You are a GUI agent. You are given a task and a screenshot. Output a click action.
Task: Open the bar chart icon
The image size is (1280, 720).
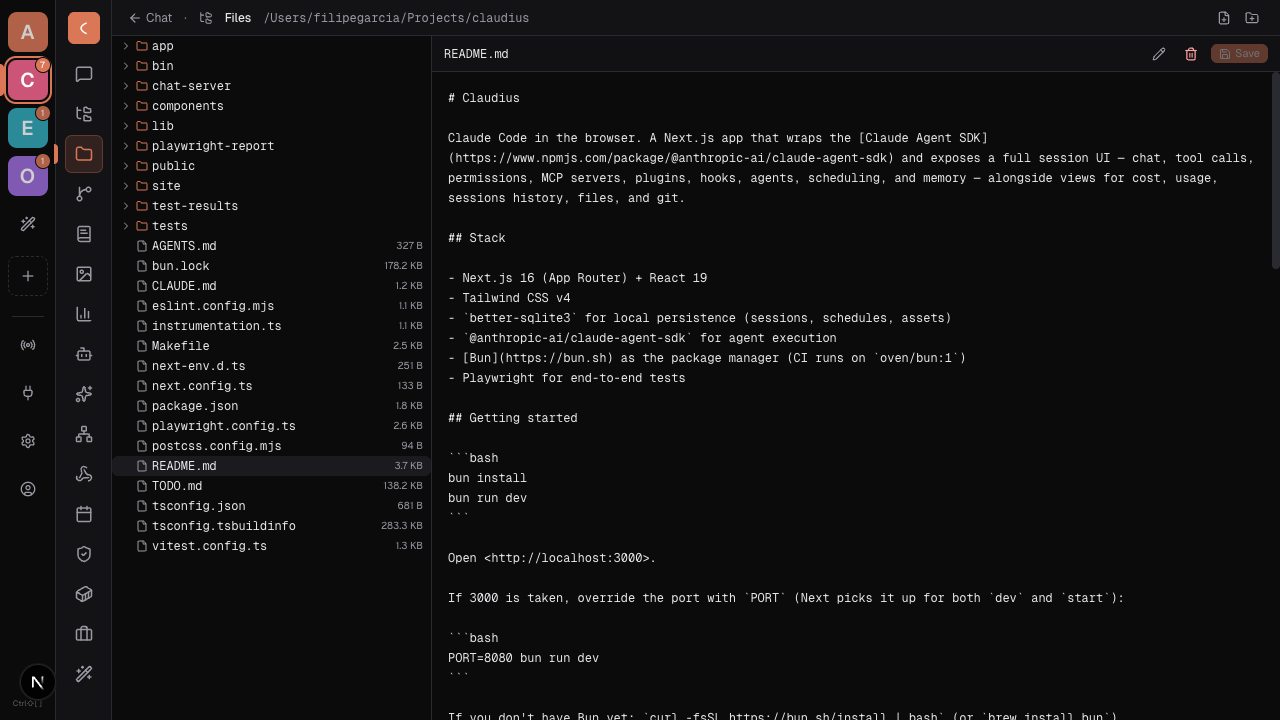click(x=84, y=314)
